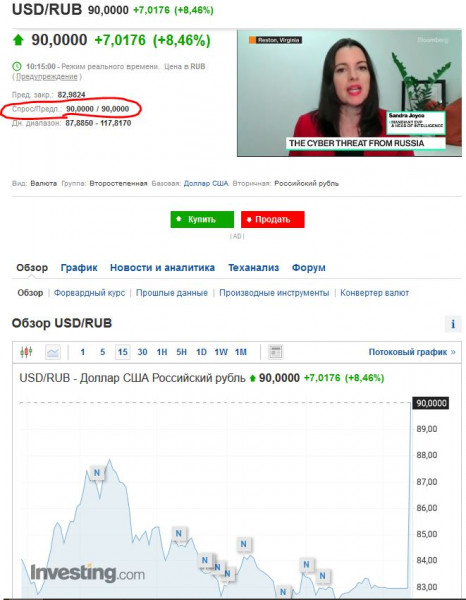This screenshot has width=466, height=600.
Task: Open the Прошлые данные sub-tab
Action: tap(172, 293)
